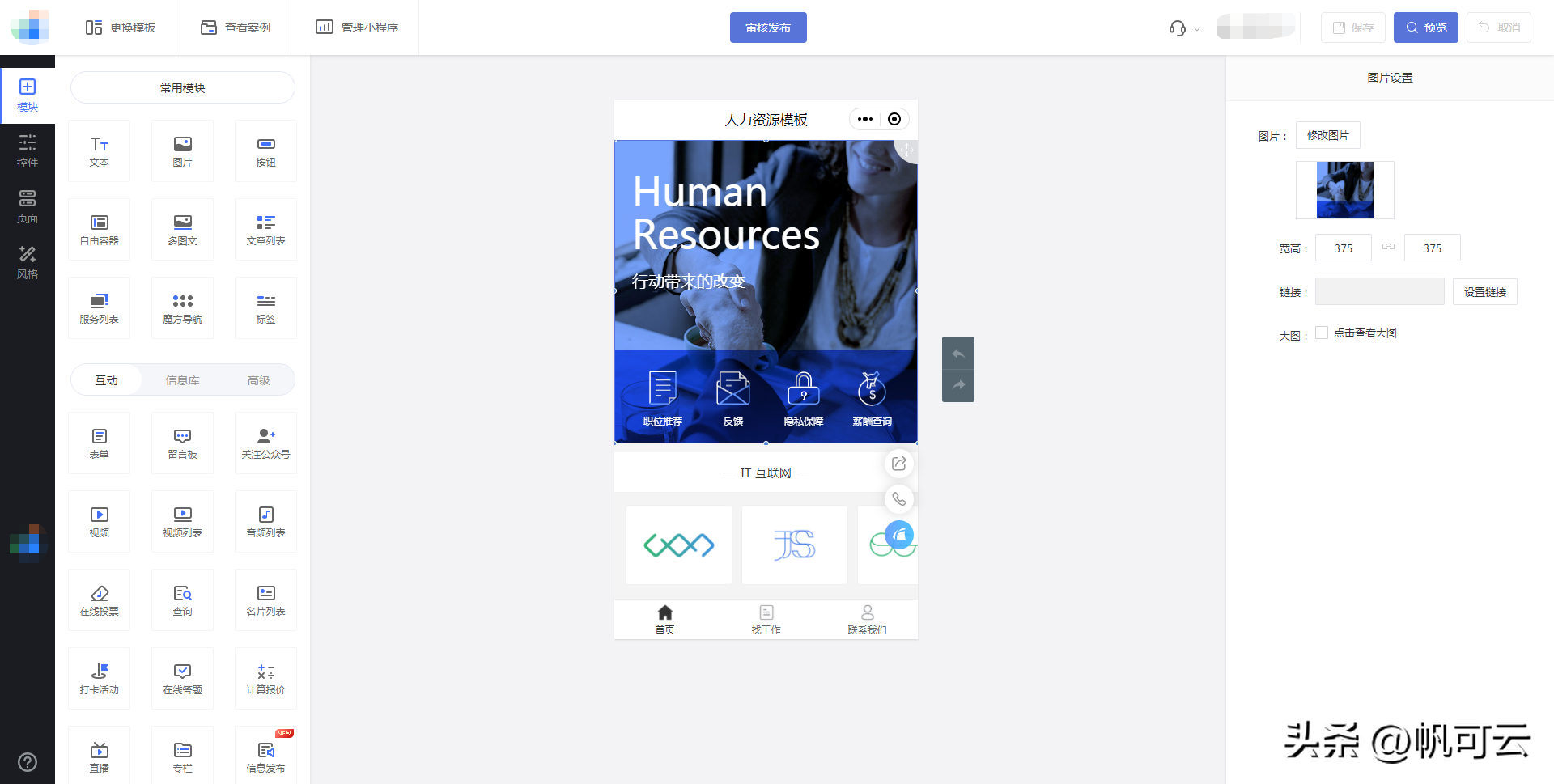Click the phone floating icon in preview
The height and width of the screenshot is (784, 1554).
[899, 499]
